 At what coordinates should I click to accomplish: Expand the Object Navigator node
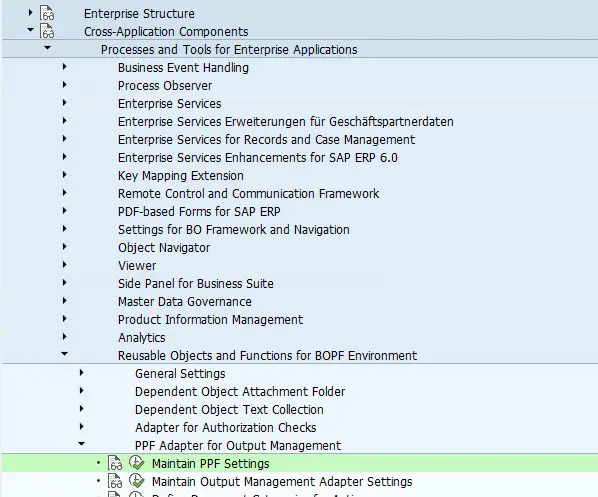pyautogui.click(x=64, y=246)
